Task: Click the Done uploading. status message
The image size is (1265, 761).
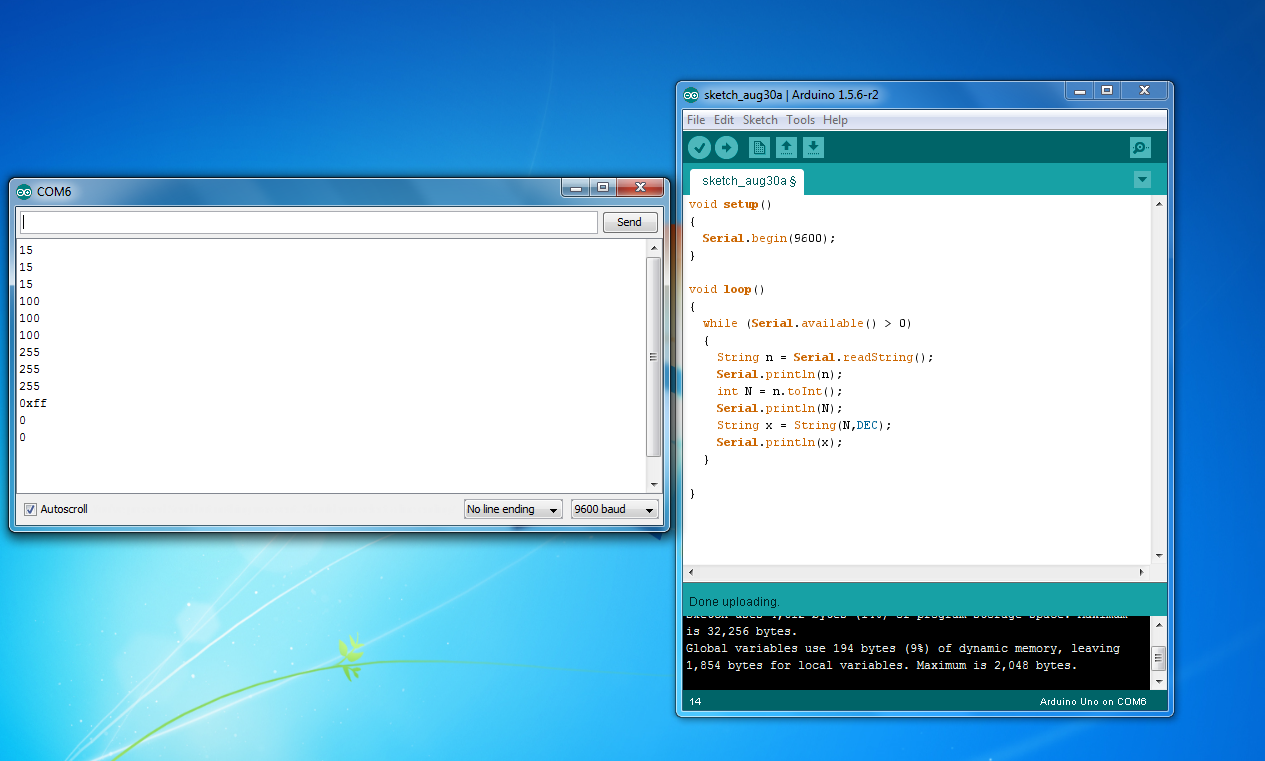Action: coord(734,602)
